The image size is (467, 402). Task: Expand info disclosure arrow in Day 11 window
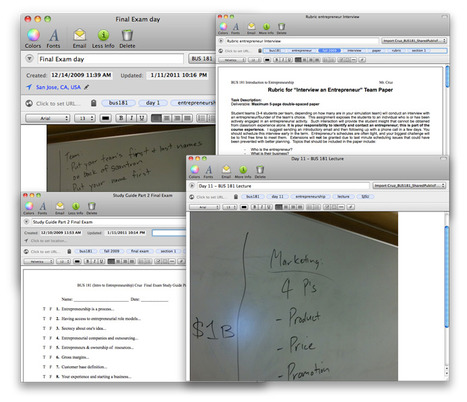[192, 186]
